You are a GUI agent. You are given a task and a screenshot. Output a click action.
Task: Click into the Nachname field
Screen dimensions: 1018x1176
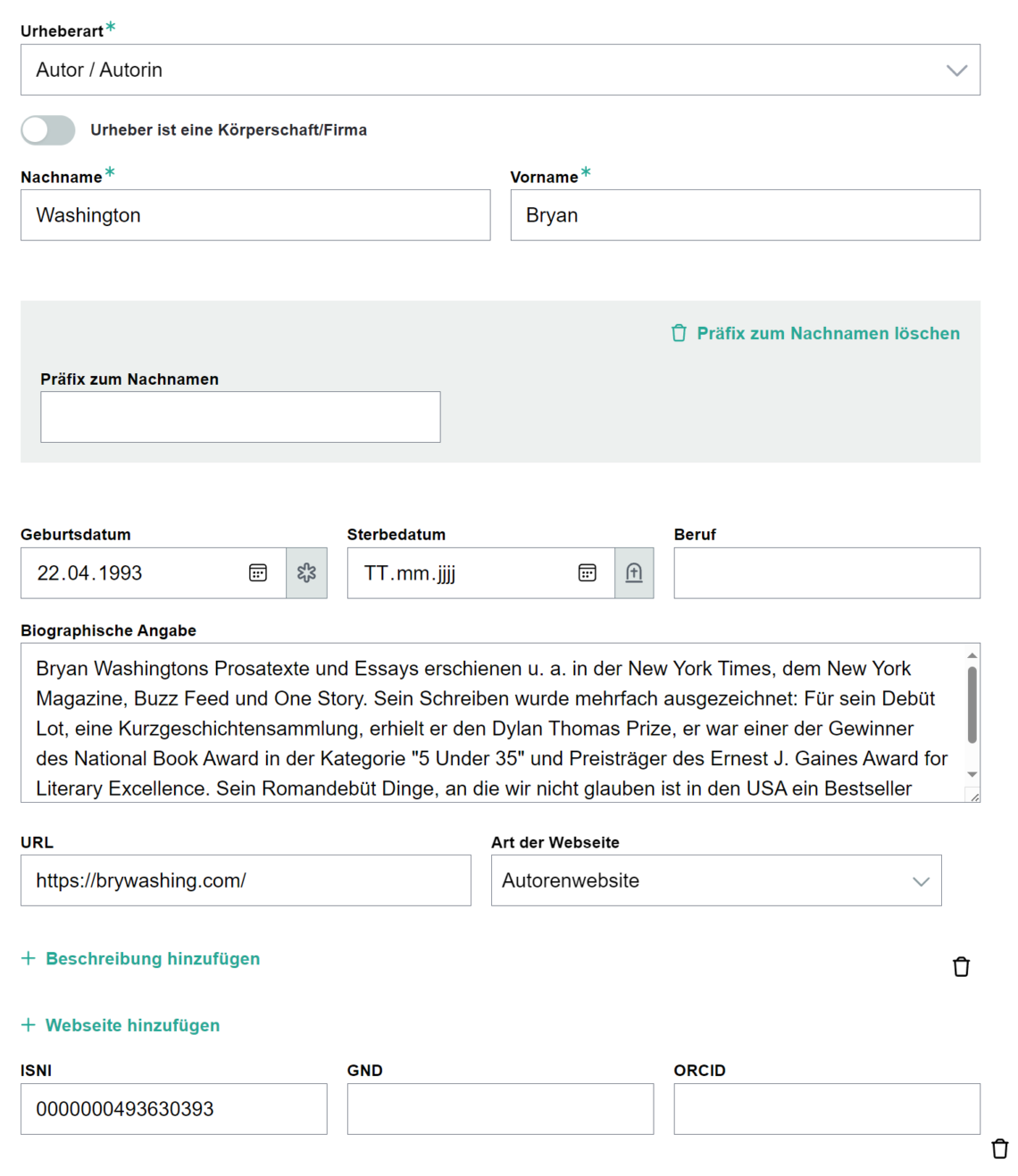(255, 215)
